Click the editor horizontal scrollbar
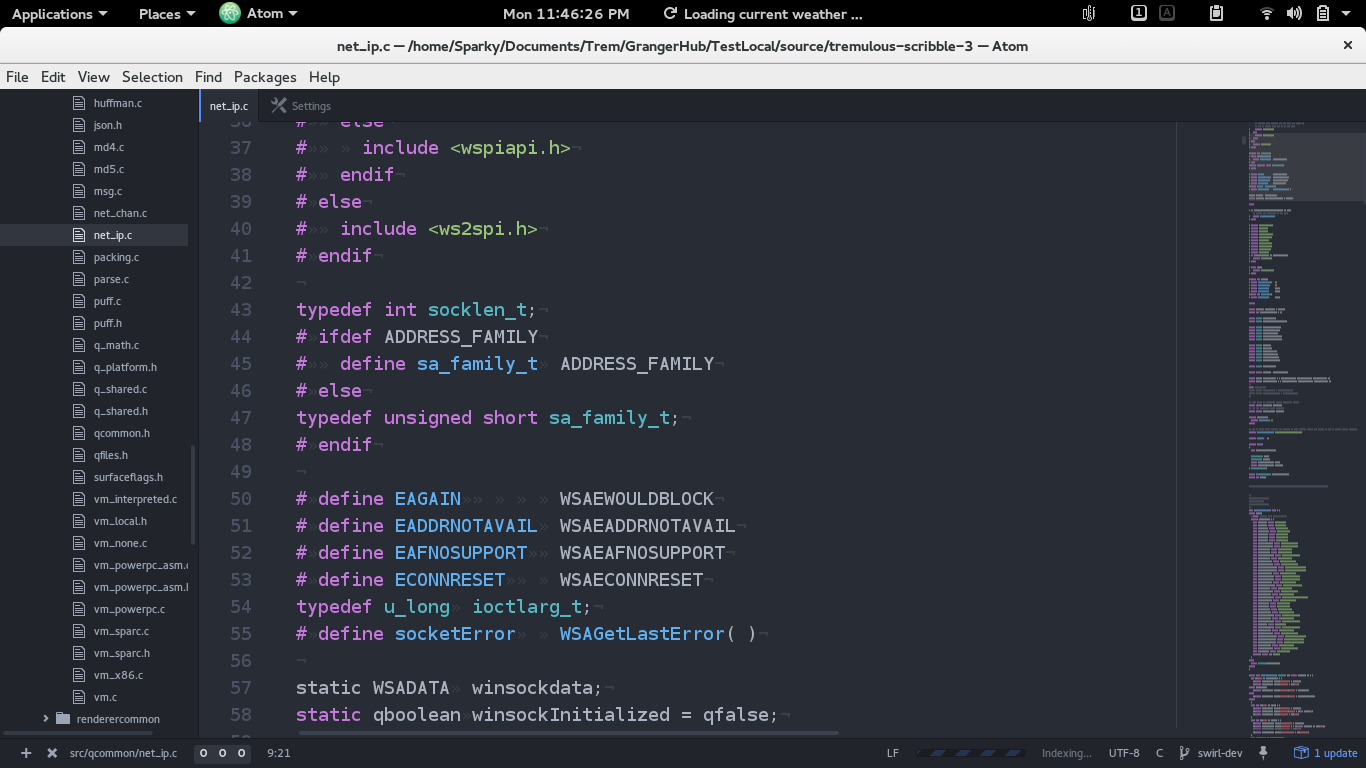The width and height of the screenshot is (1366, 768). [x=569, y=733]
